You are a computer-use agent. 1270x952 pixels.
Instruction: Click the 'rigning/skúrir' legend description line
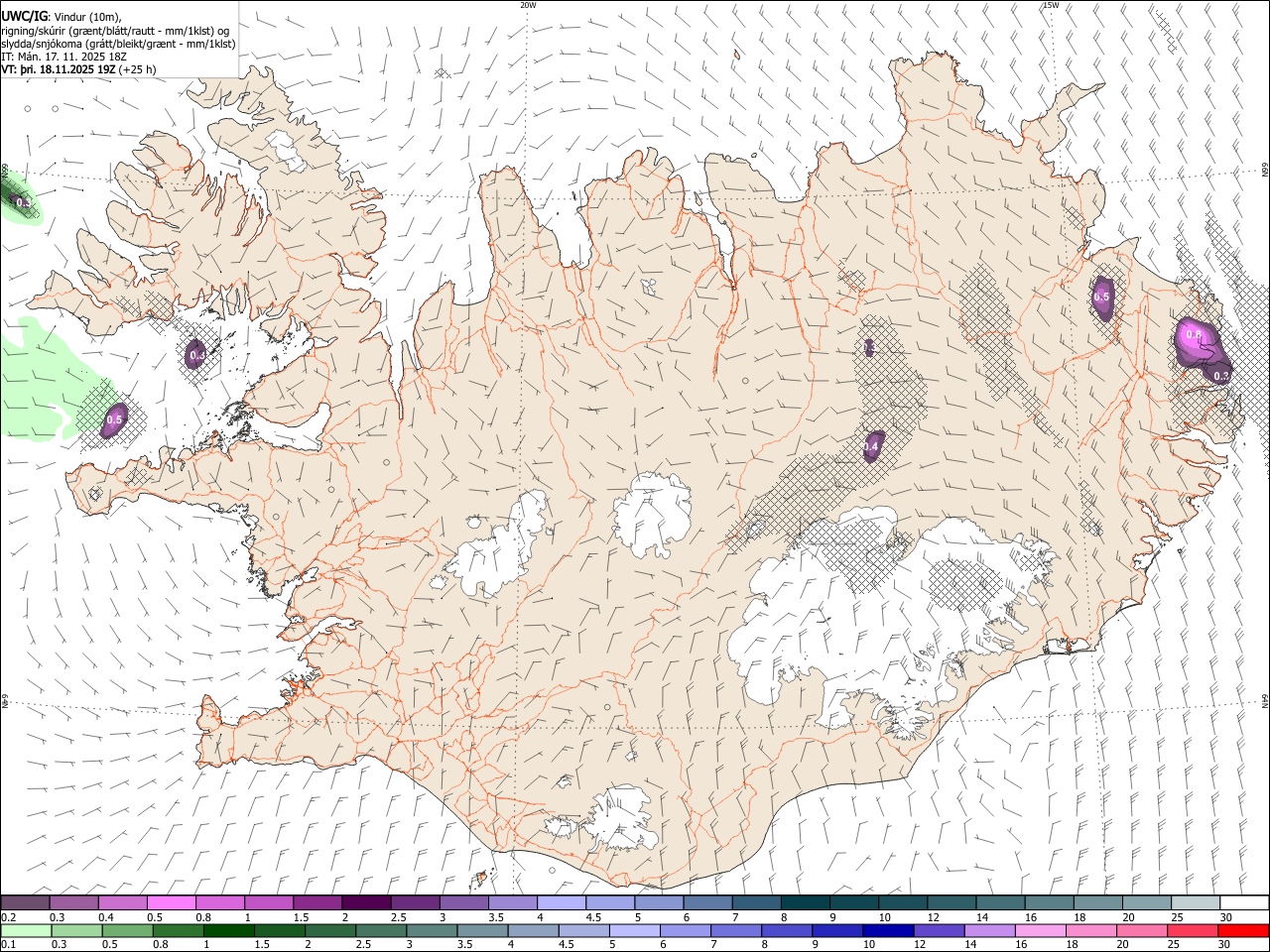click(x=115, y=31)
